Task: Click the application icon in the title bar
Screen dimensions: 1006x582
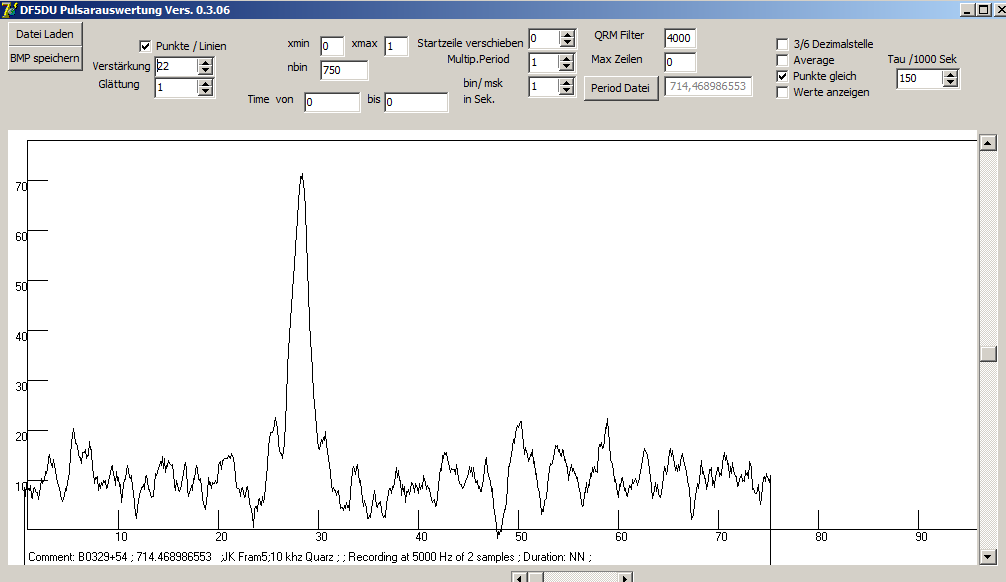Action: (x=9, y=10)
